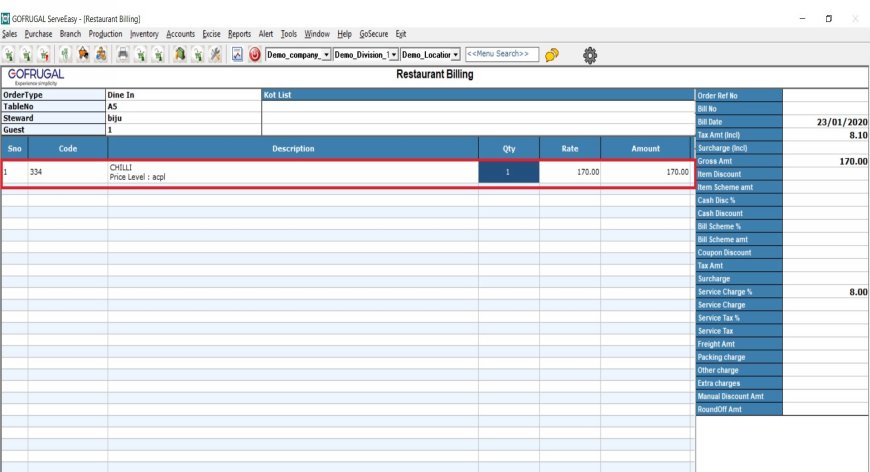Click the GOFRUGAL logo

36,77
